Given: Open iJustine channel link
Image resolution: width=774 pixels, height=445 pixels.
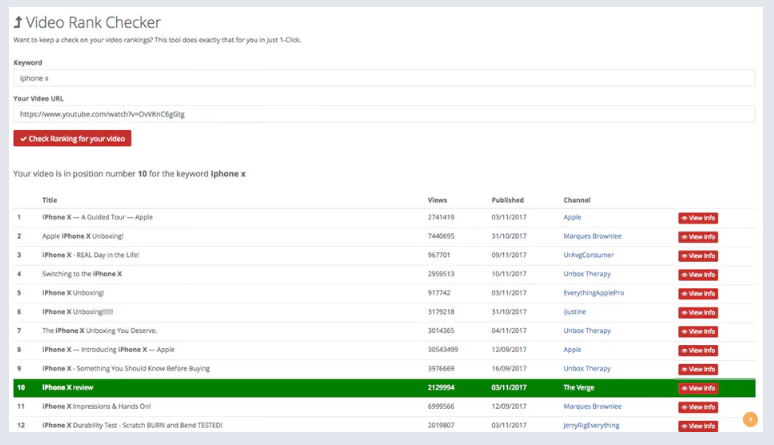Looking at the screenshot, I should [x=575, y=312].
